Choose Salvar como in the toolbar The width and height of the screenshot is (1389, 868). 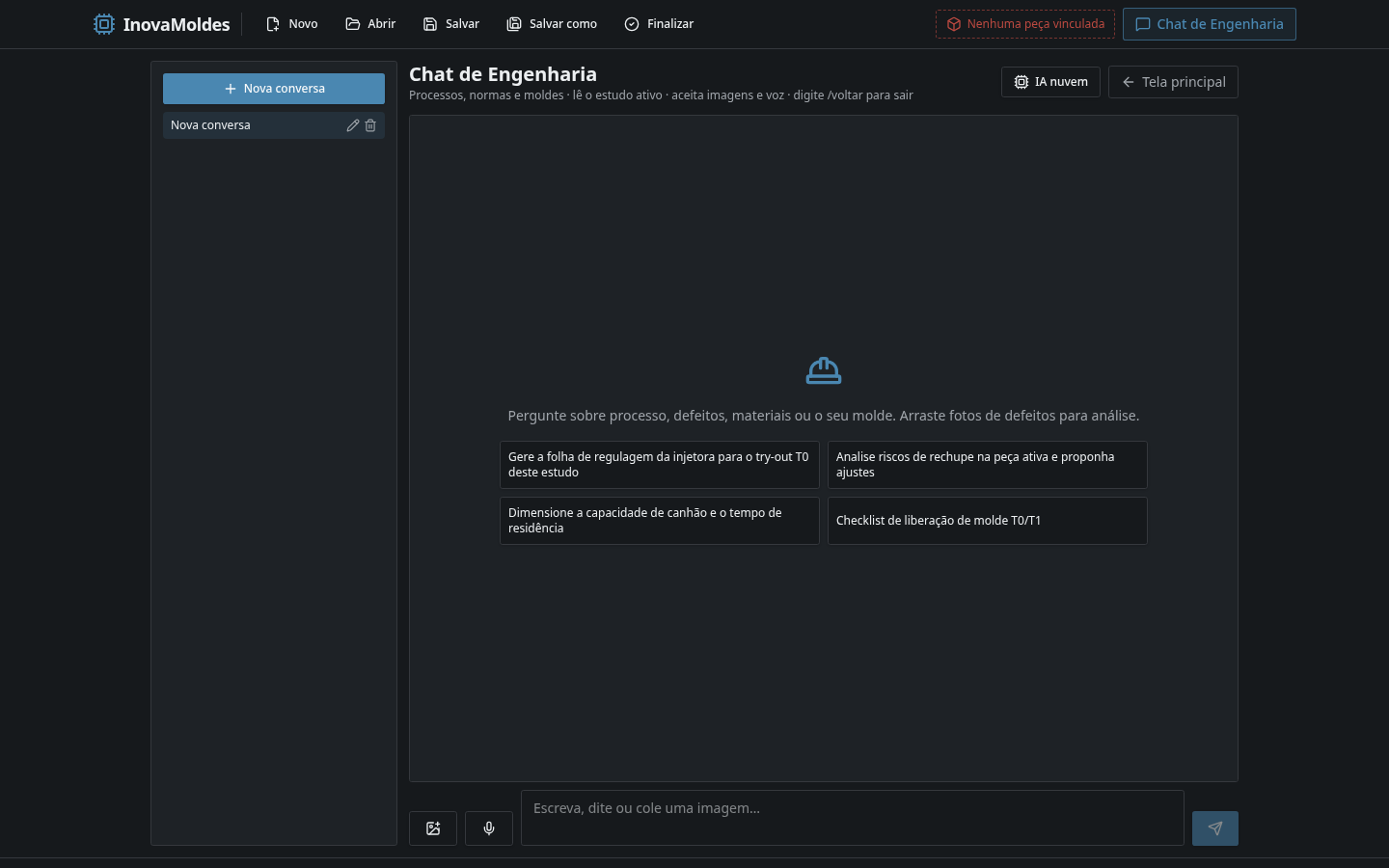552,24
